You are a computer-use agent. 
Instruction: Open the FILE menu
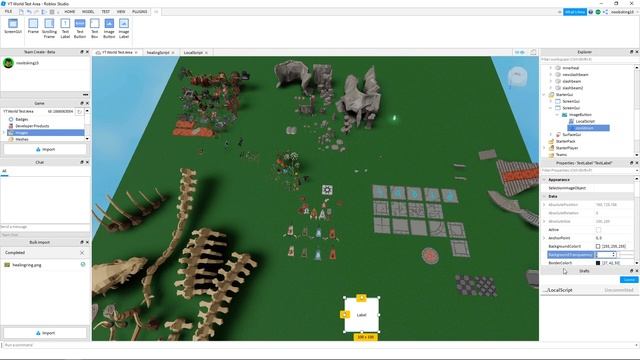(x=8, y=12)
